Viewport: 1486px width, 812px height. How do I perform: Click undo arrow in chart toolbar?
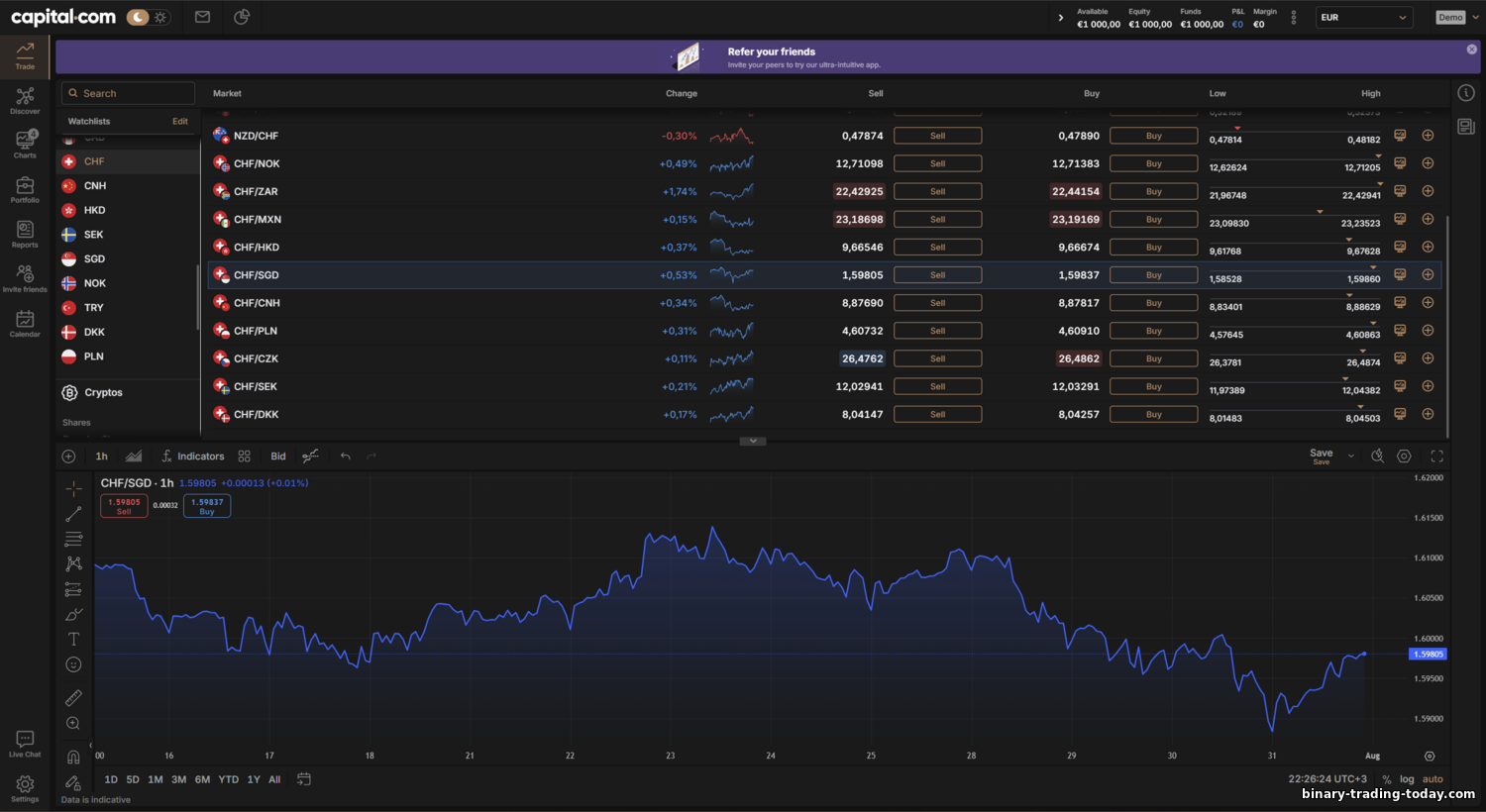click(345, 457)
